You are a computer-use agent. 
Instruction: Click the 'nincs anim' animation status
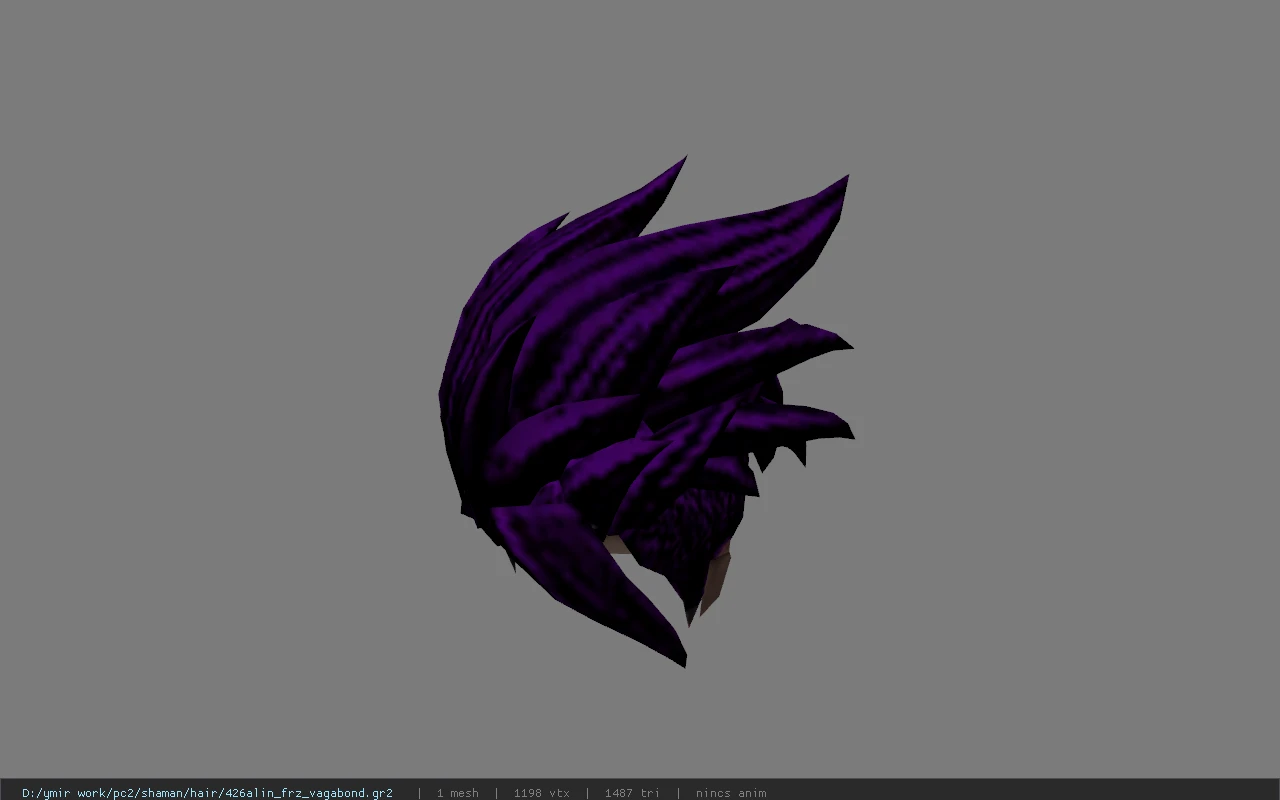coord(731,793)
